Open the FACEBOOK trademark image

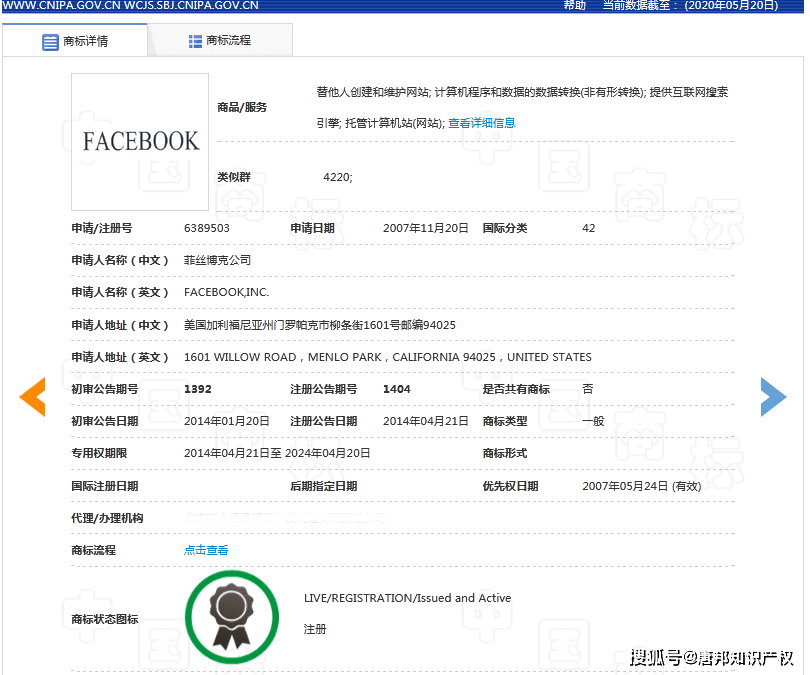point(140,141)
